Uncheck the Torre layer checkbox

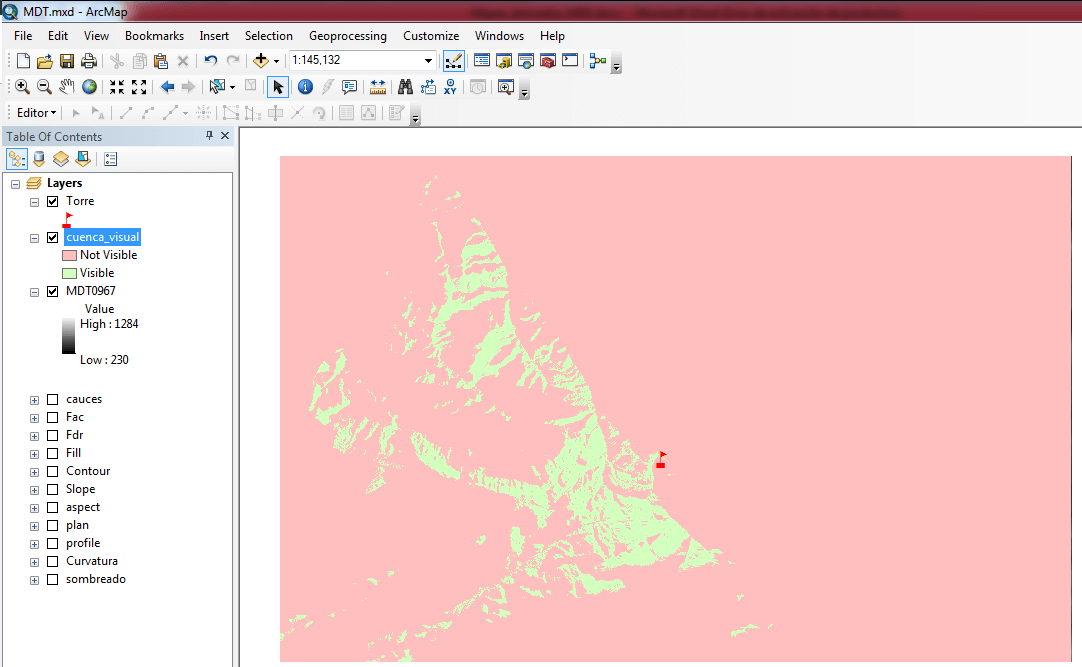[53, 201]
